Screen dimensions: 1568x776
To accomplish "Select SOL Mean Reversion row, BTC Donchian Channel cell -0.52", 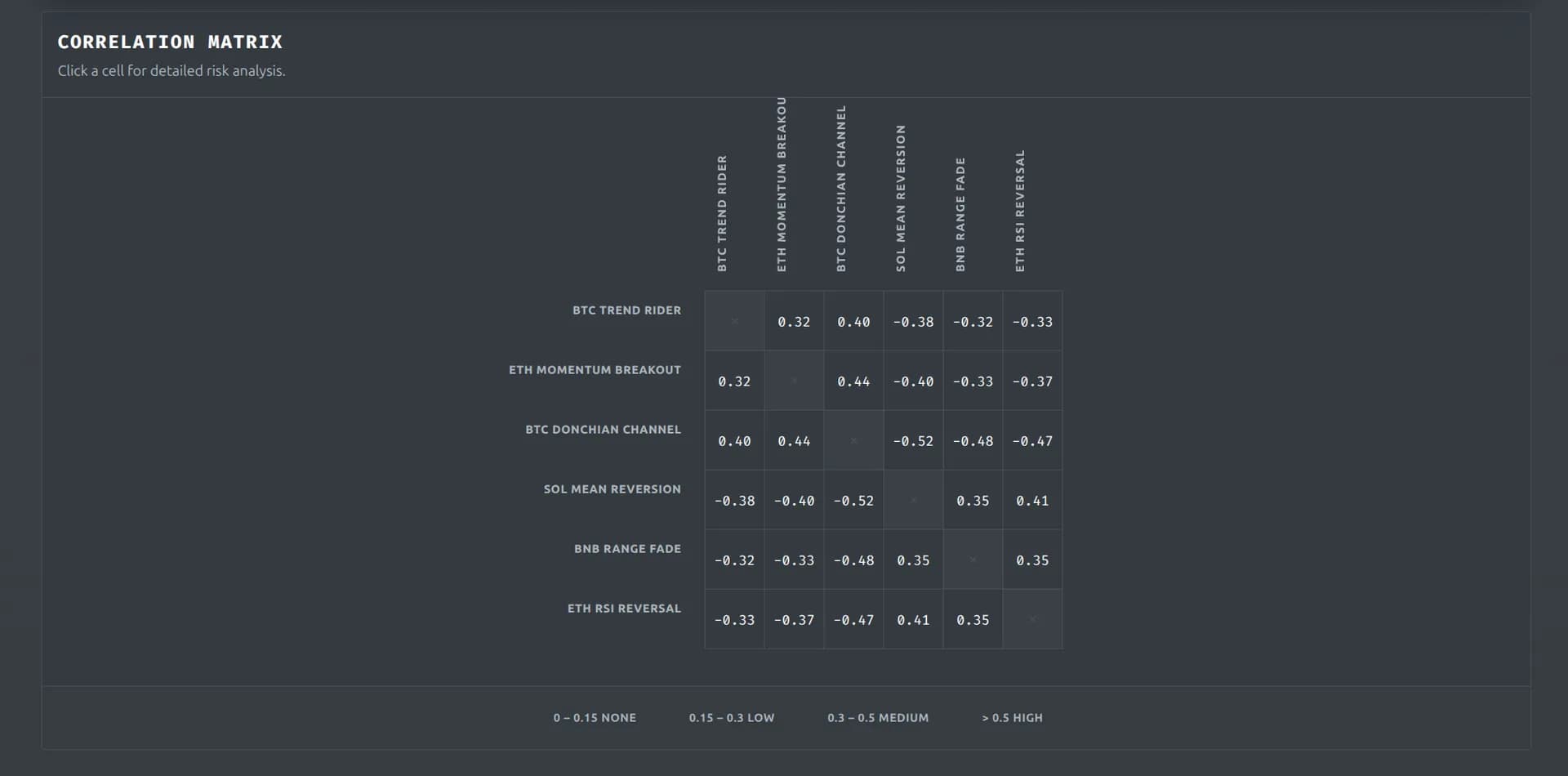I will point(853,500).
